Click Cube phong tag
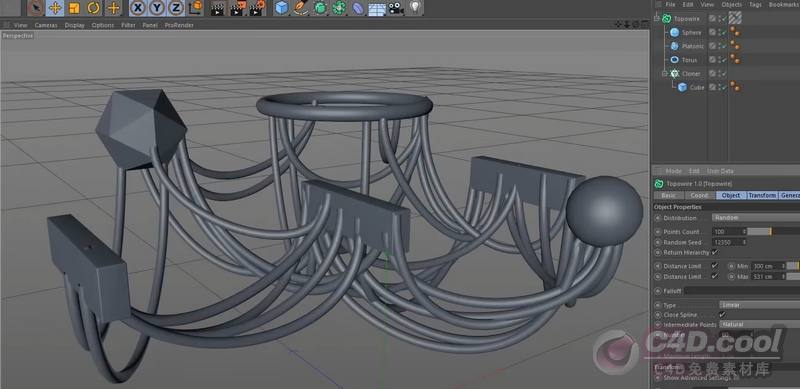Screen dimensions: 800x389 click(x=735, y=87)
